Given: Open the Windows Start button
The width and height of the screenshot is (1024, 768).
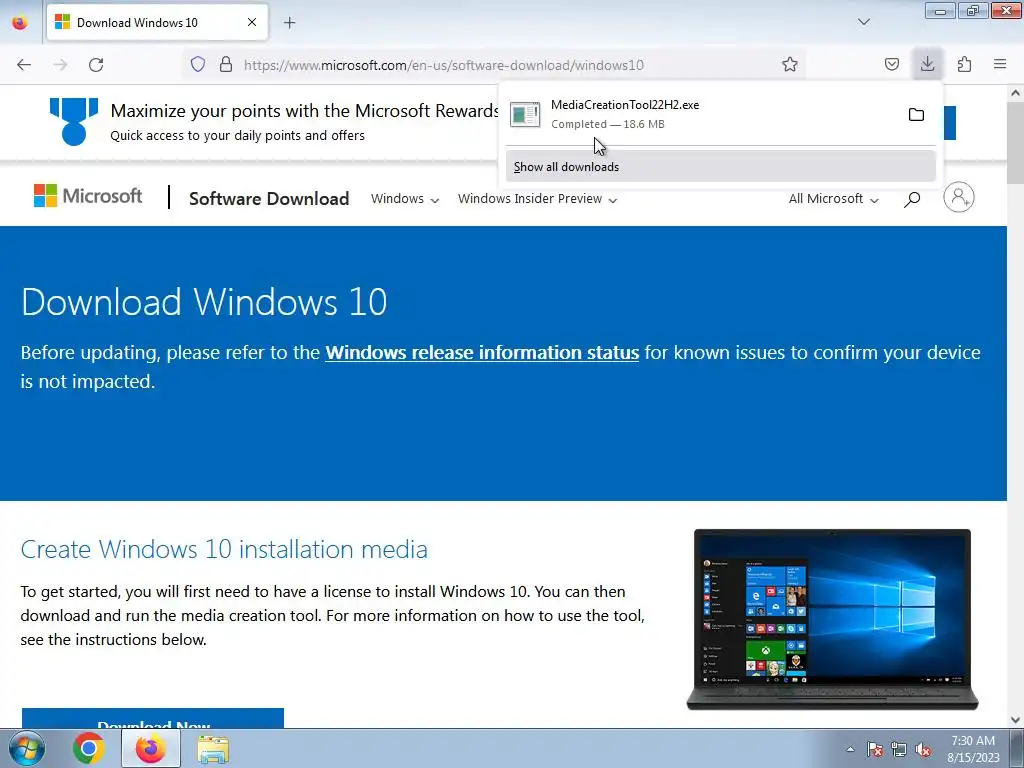Looking at the screenshot, I should 26,748.
